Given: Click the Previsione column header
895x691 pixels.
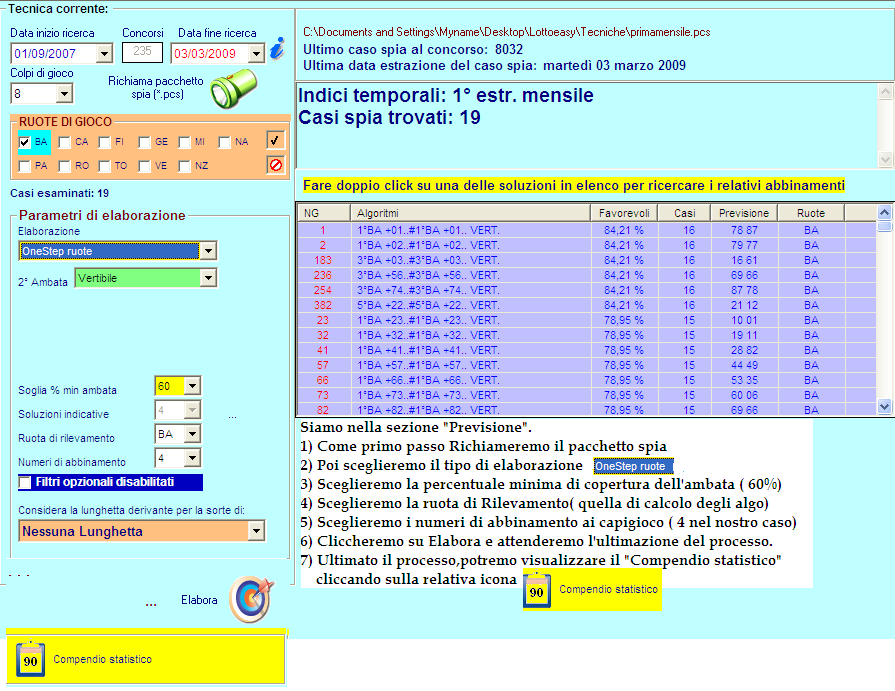Looking at the screenshot, I should 744,213.
